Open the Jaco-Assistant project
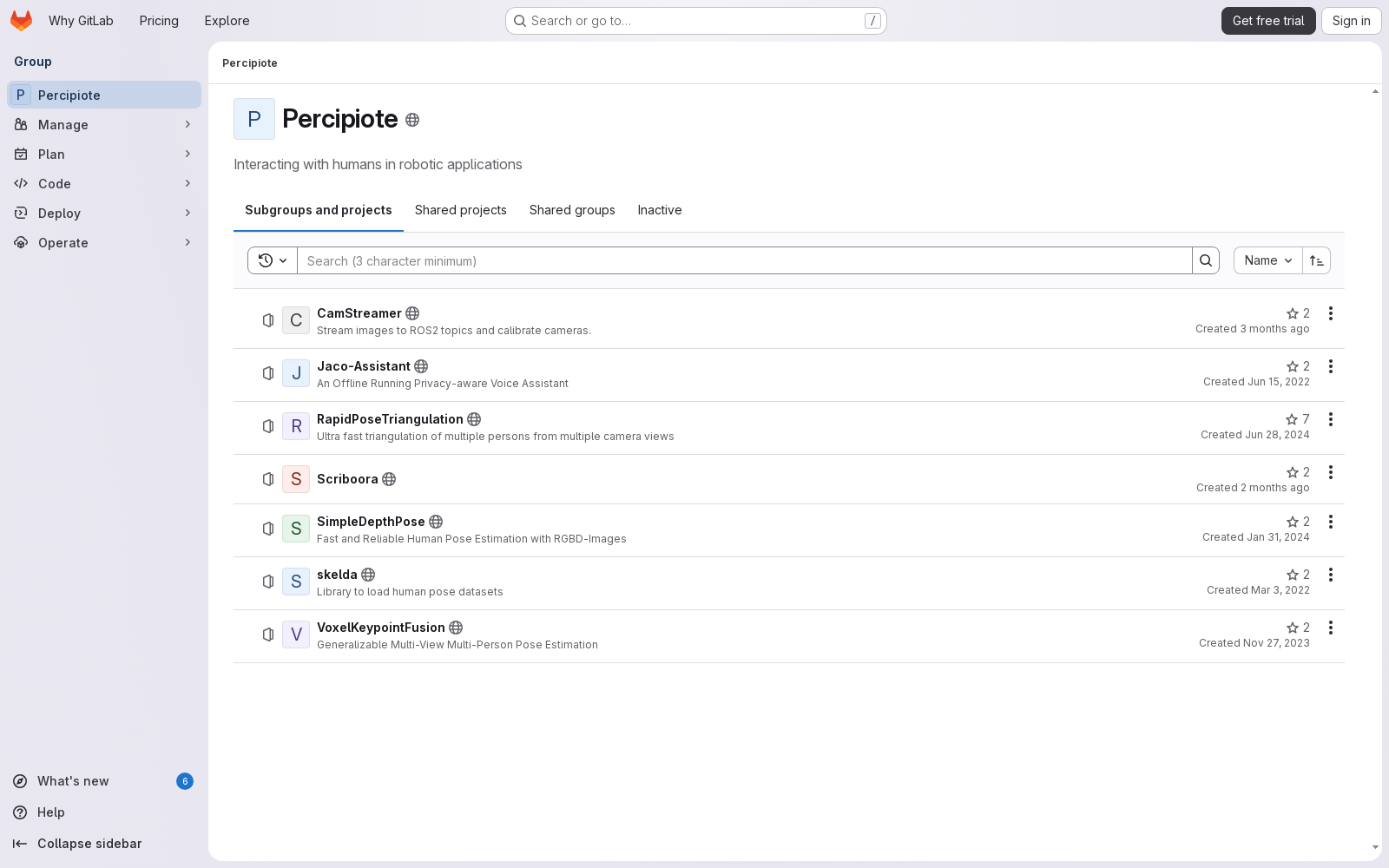 364,366
